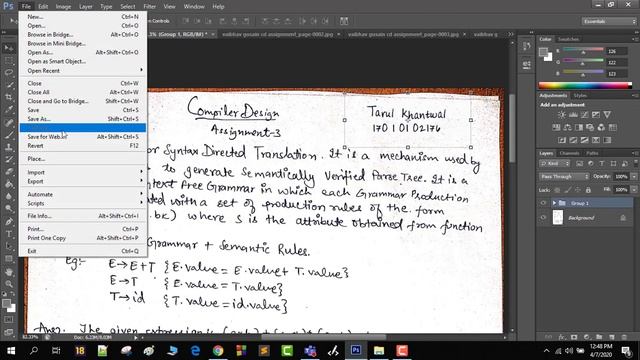Add a Brightness/Contrast adjustment

click(562, 115)
